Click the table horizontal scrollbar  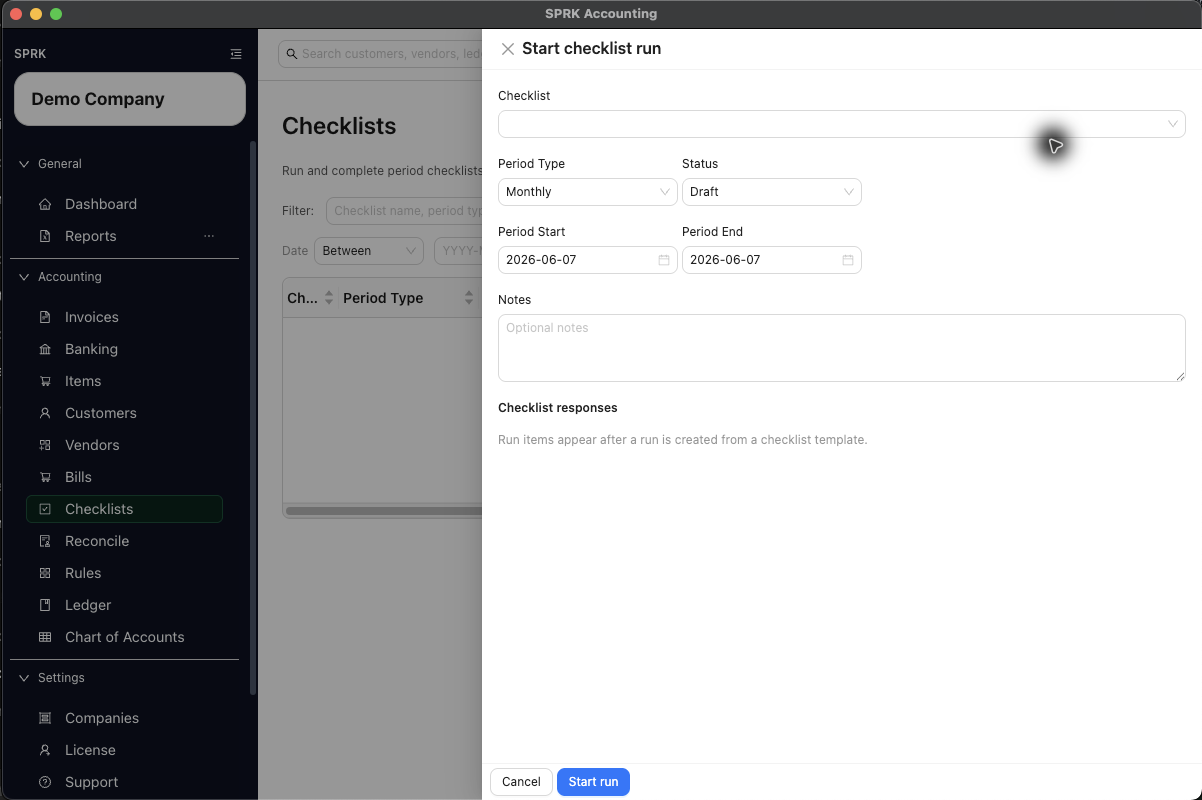point(383,511)
